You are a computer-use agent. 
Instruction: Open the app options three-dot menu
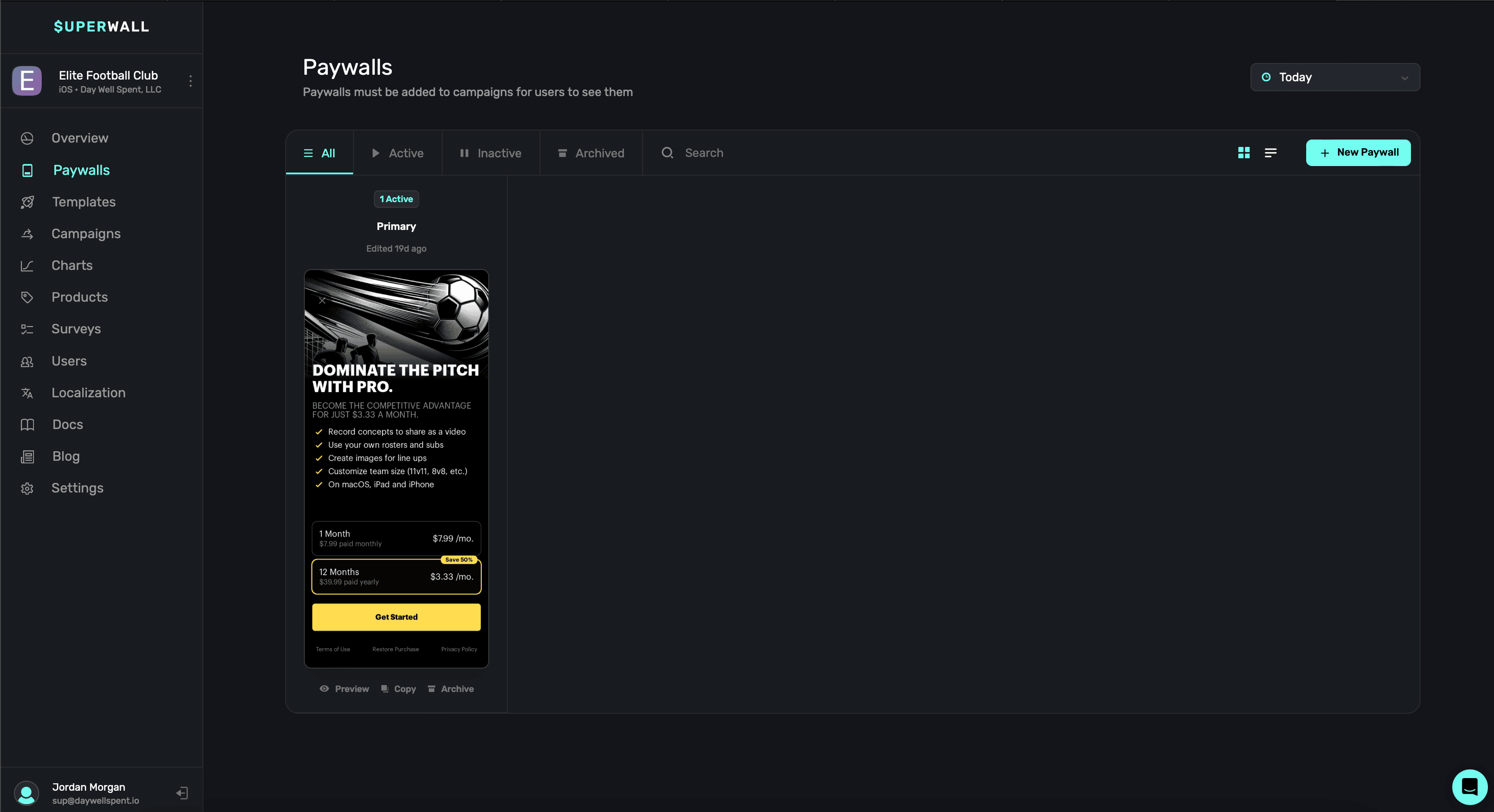pyautogui.click(x=190, y=80)
